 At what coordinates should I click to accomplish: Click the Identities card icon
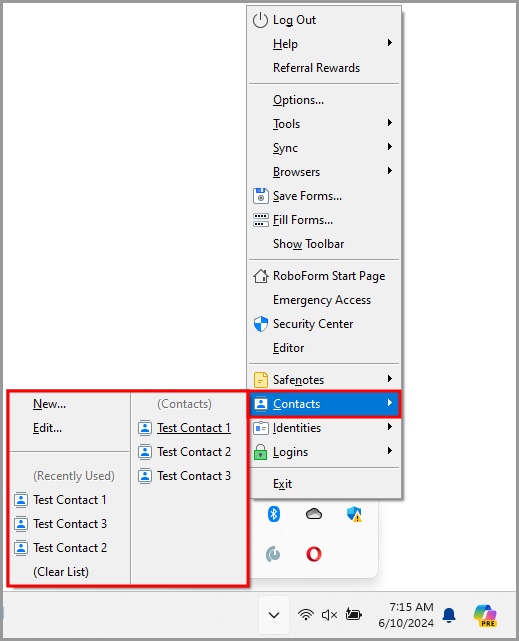pos(260,428)
